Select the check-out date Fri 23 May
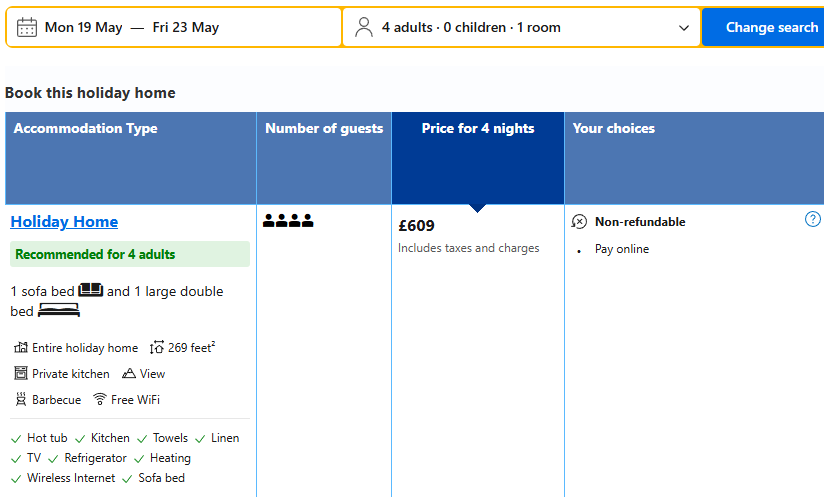Image resolution: width=824 pixels, height=497 pixels. (x=186, y=27)
